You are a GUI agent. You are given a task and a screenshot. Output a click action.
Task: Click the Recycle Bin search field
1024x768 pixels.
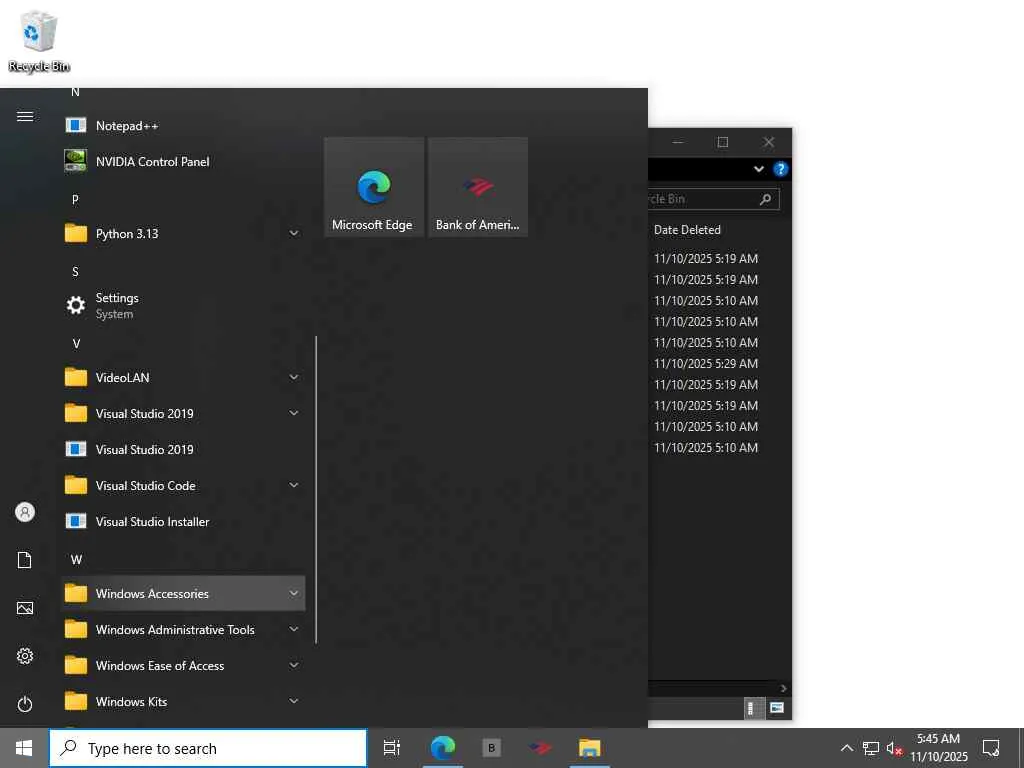pos(714,199)
